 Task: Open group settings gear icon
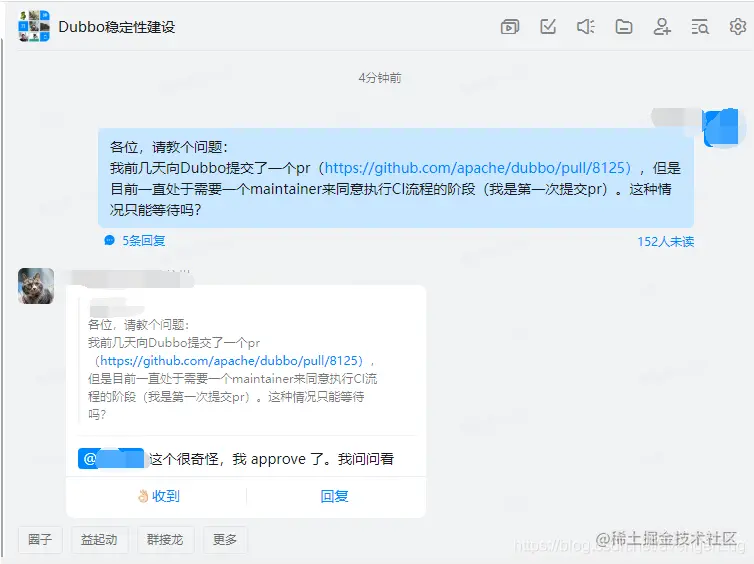(738, 26)
